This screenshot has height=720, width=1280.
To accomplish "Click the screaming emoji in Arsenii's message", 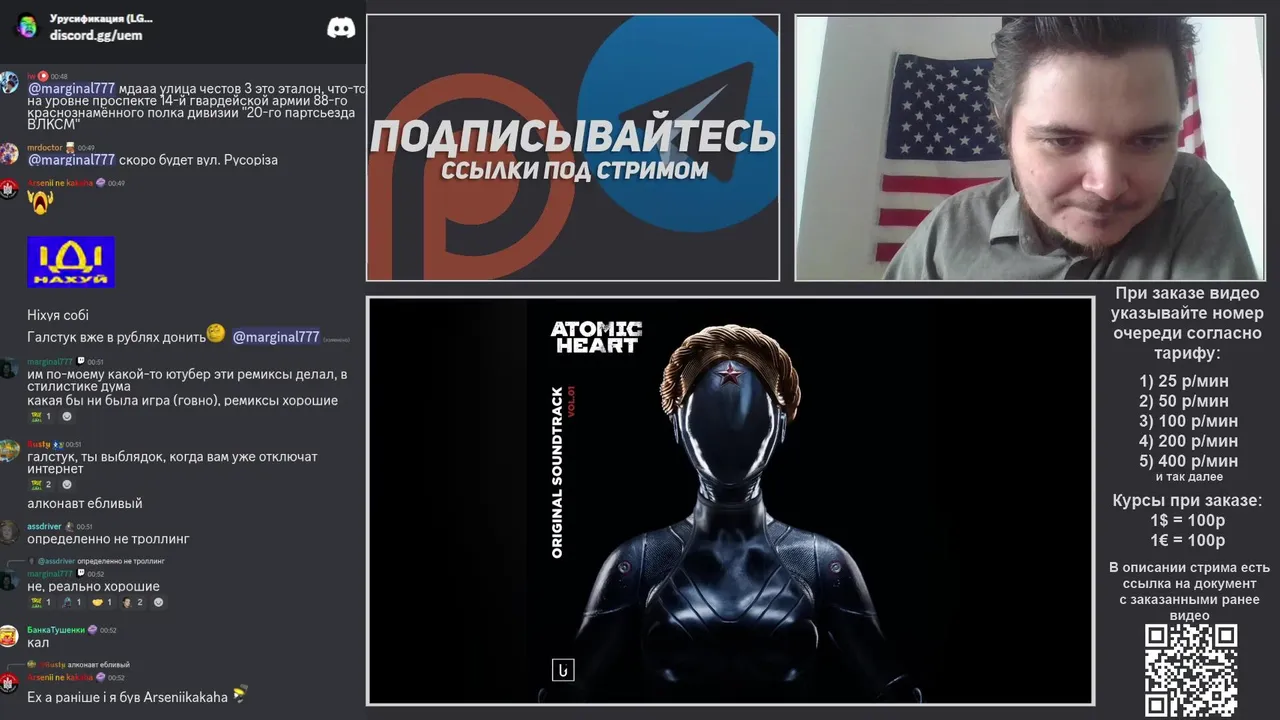I will (x=39, y=202).
